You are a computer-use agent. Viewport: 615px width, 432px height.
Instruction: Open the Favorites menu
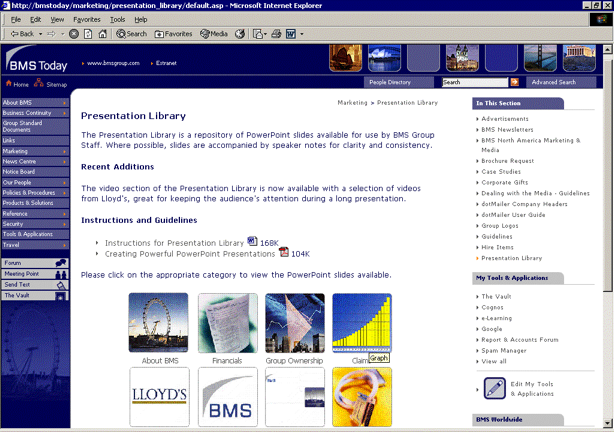coord(86,19)
